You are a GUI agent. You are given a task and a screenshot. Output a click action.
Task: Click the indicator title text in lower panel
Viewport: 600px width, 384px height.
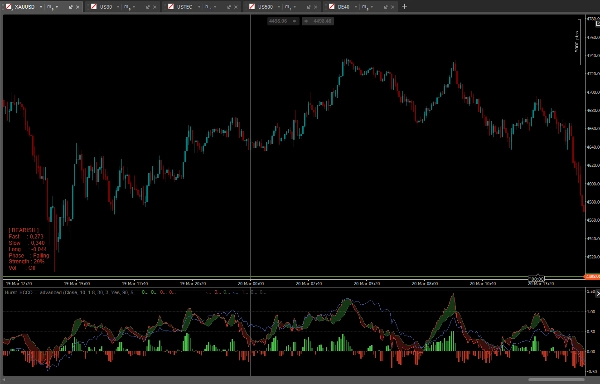click(x=70, y=292)
